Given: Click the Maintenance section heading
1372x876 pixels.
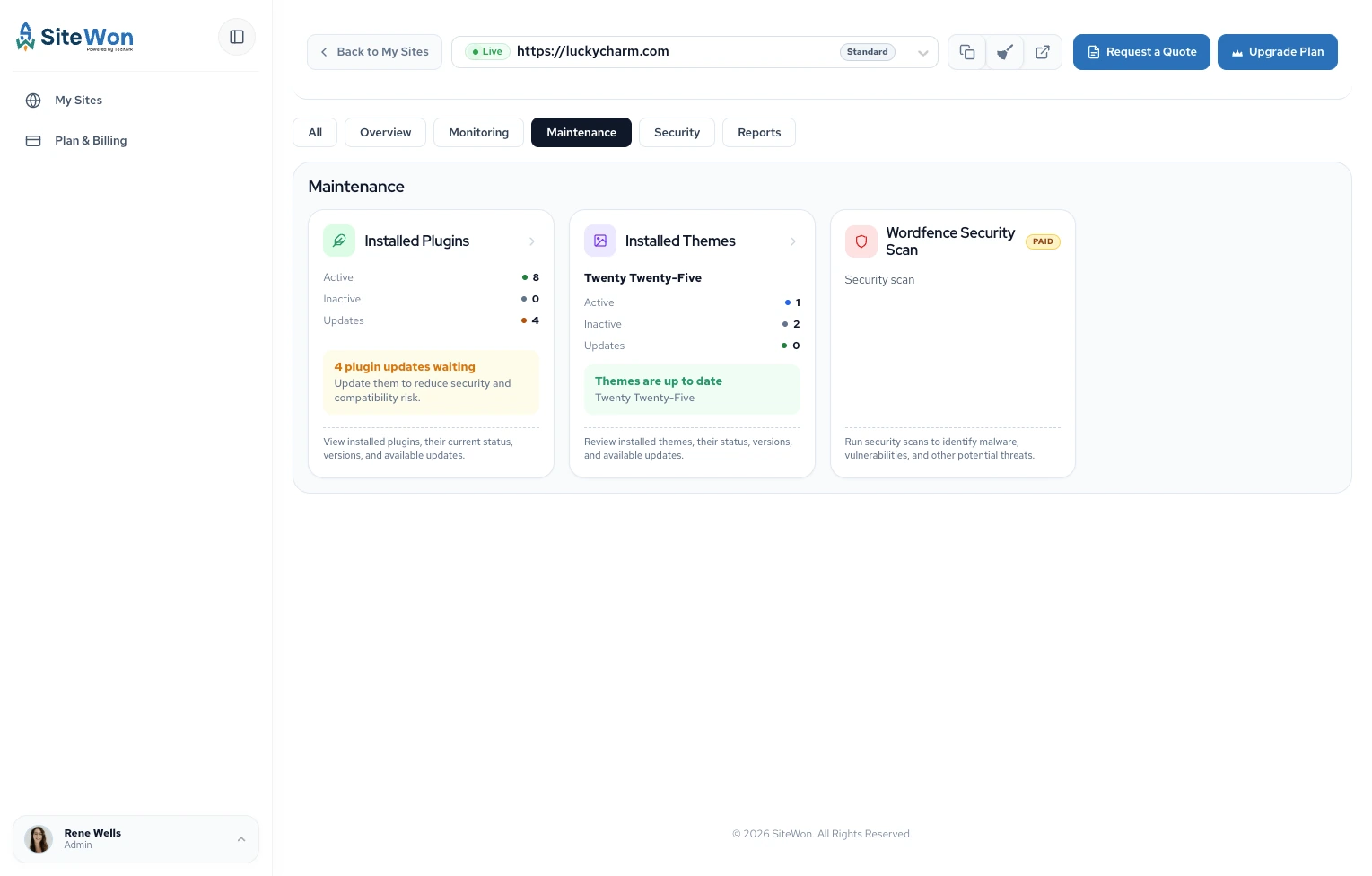Looking at the screenshot, I should pyautogui.click(x=356, y=187).
